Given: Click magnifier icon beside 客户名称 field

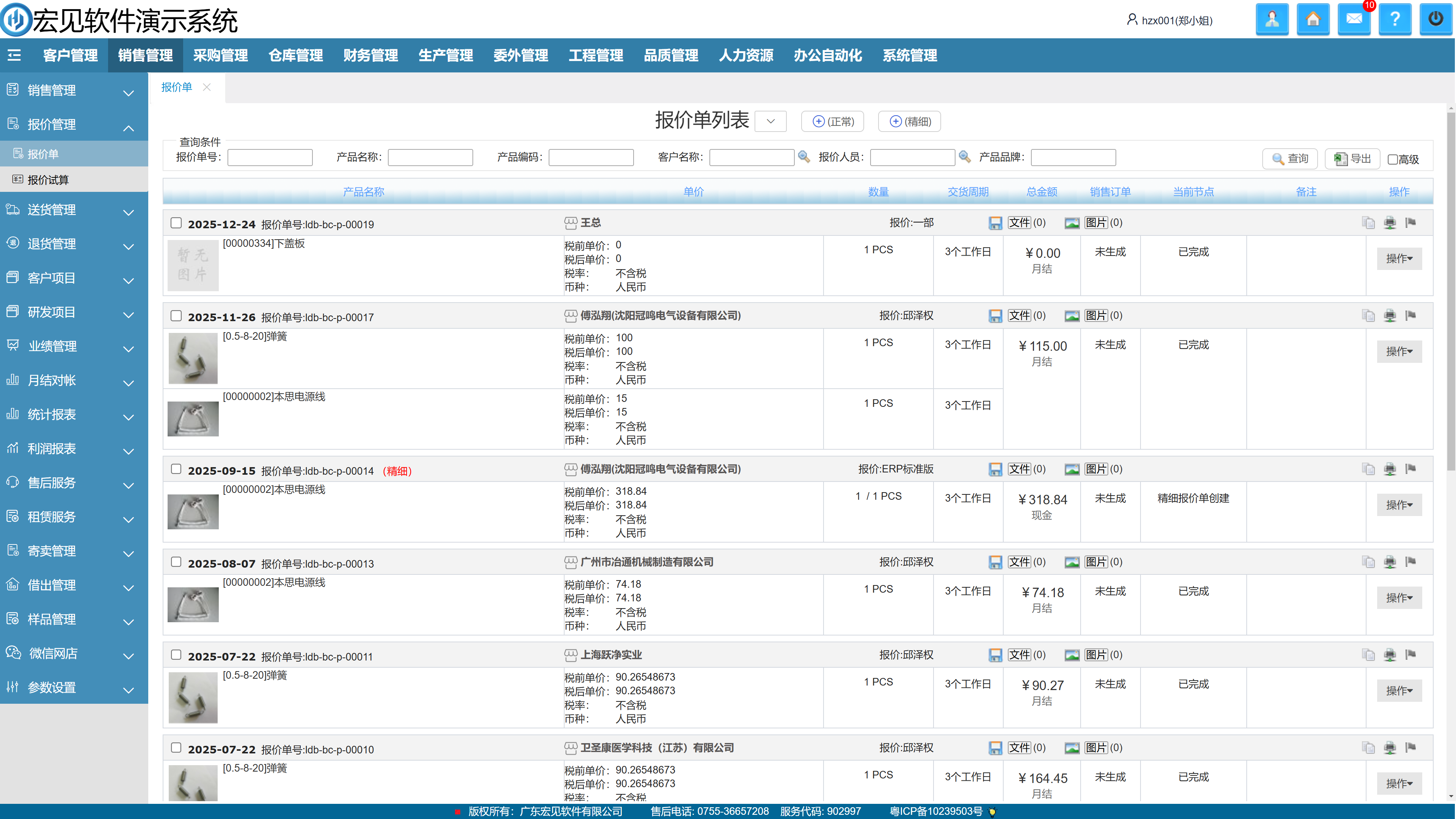Looking at the screenshot, I should 804,157.
